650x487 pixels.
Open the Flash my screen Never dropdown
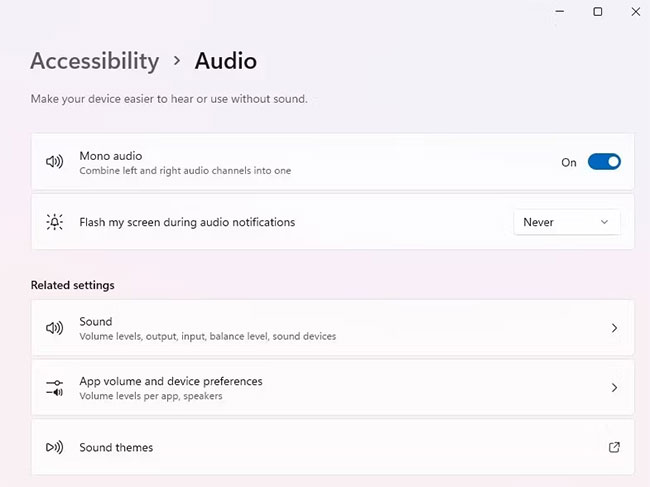click(566, 222)
